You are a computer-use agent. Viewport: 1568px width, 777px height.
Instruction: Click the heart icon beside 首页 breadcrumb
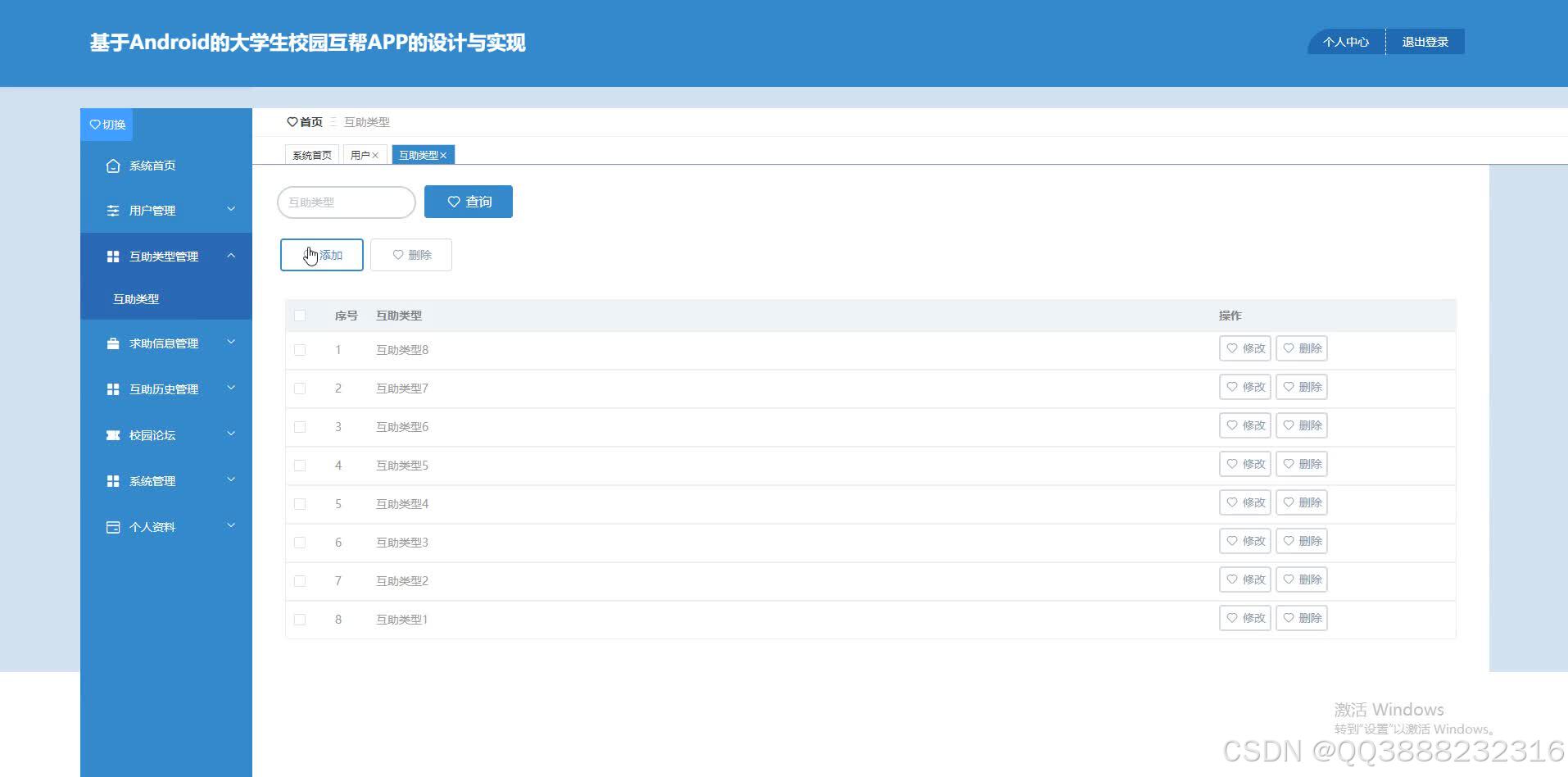click(x=293, y=121)
